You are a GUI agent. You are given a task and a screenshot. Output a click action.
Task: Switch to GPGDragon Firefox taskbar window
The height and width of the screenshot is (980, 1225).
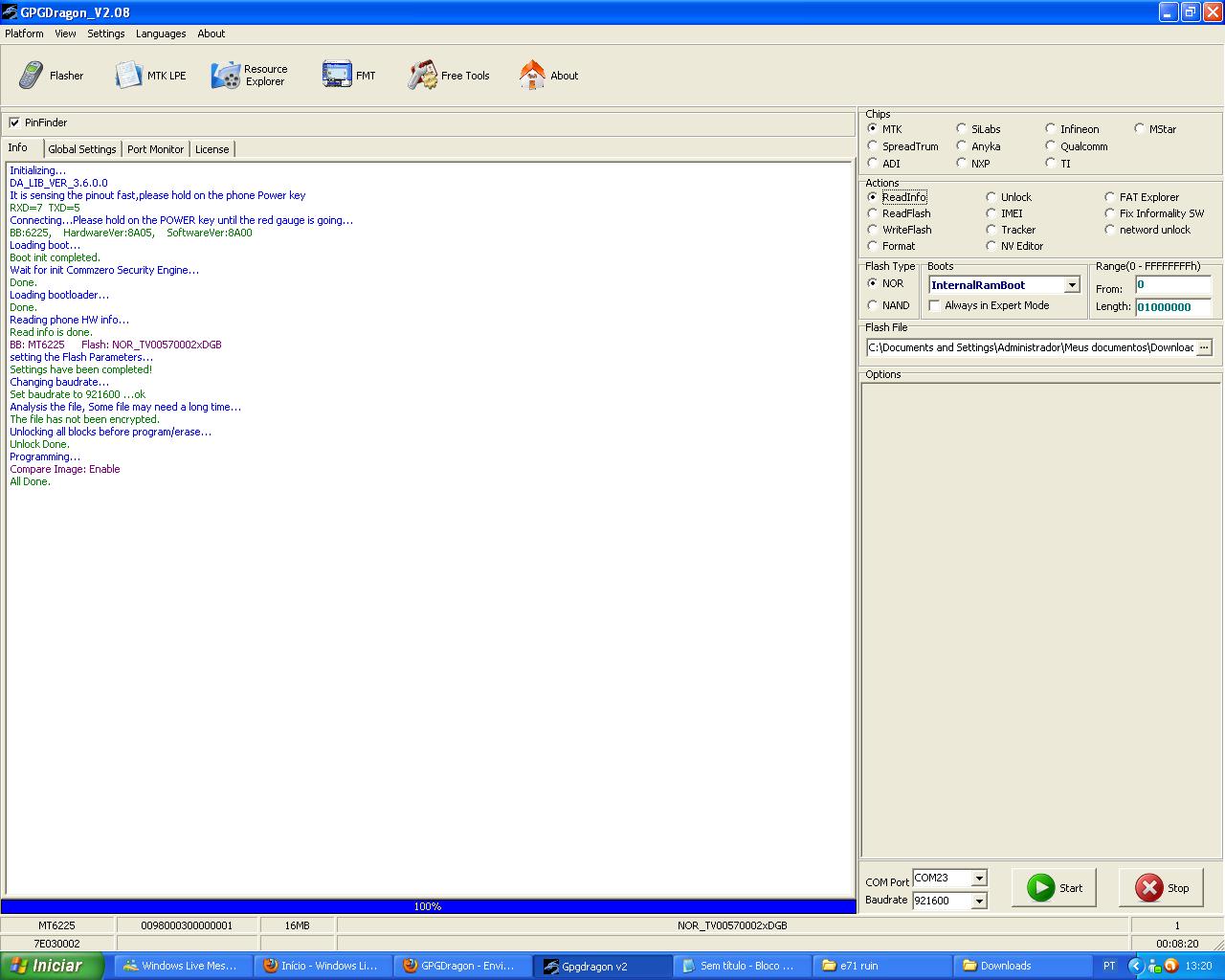click(x=461, y=966)
